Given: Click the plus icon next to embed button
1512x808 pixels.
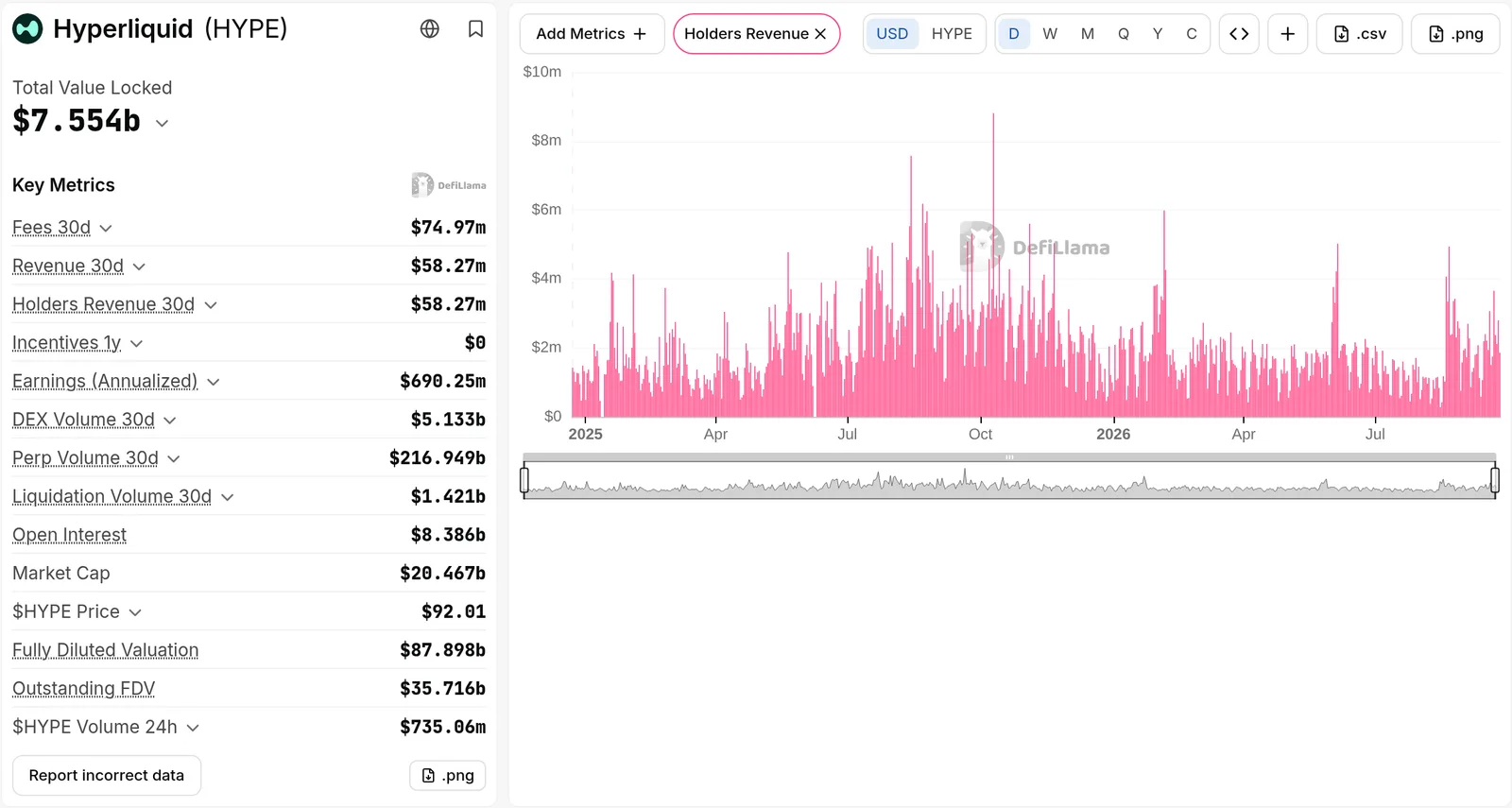Looking at the screenshot, I should 1288,34.
